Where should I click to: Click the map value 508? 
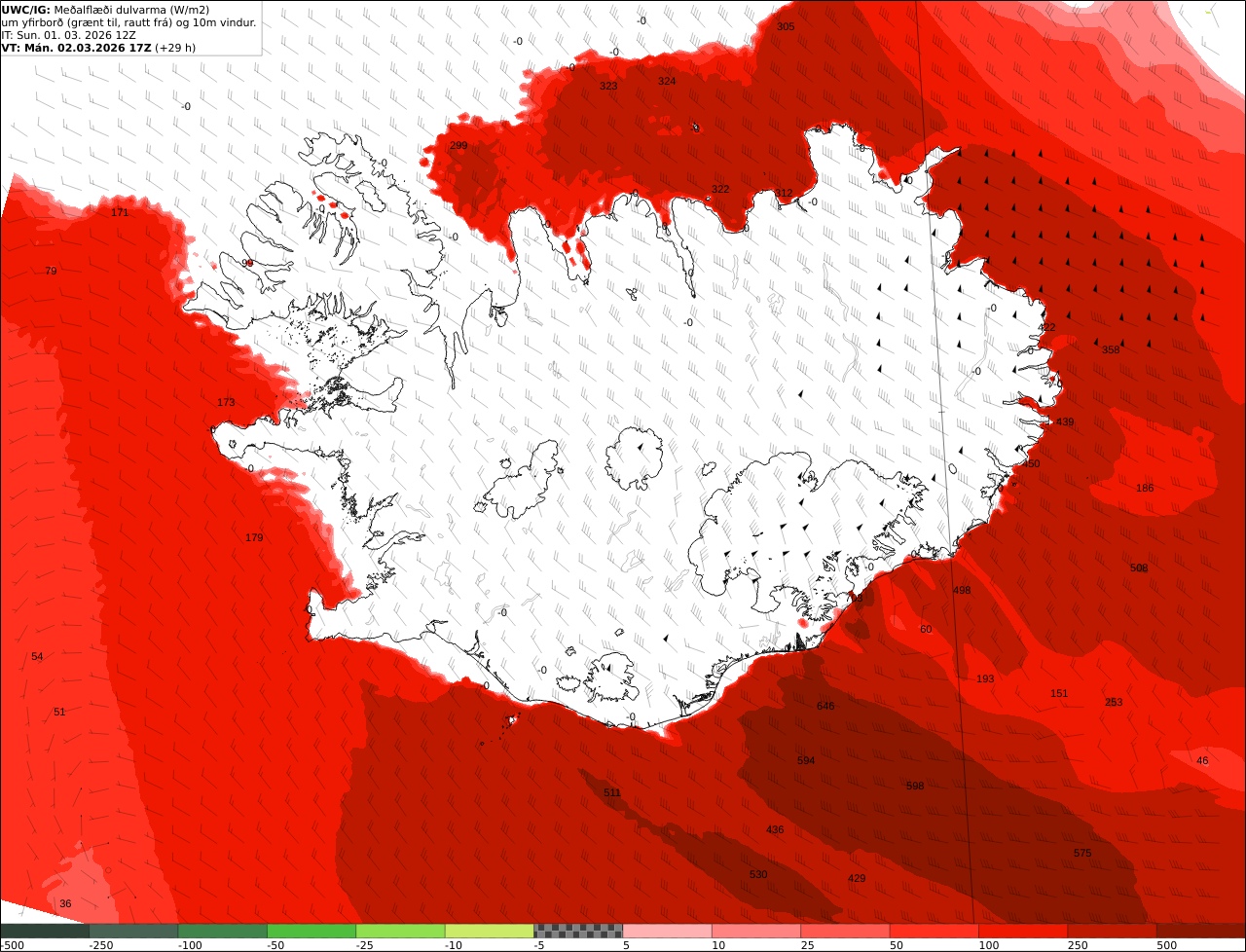coord(1139,568)
